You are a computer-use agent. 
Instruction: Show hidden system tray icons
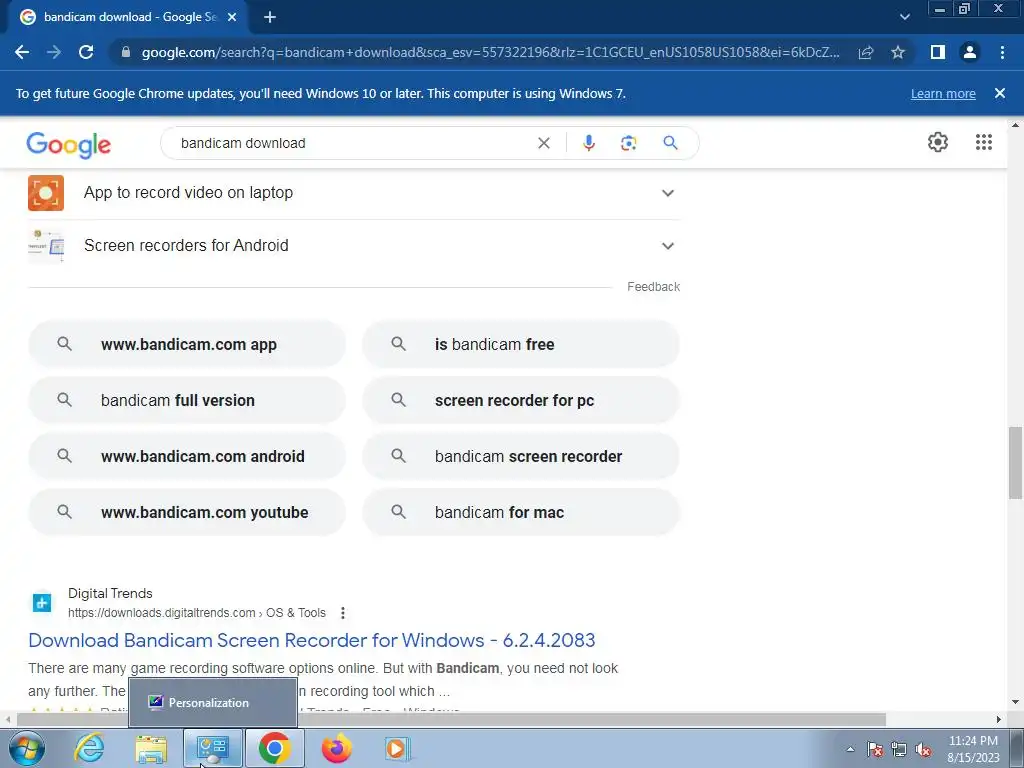coord(850,749)
